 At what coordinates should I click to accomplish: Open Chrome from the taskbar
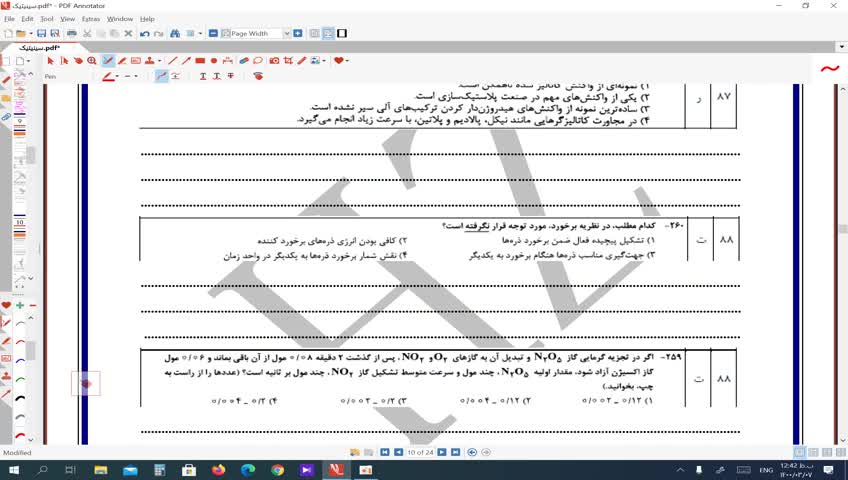(277, 470)
